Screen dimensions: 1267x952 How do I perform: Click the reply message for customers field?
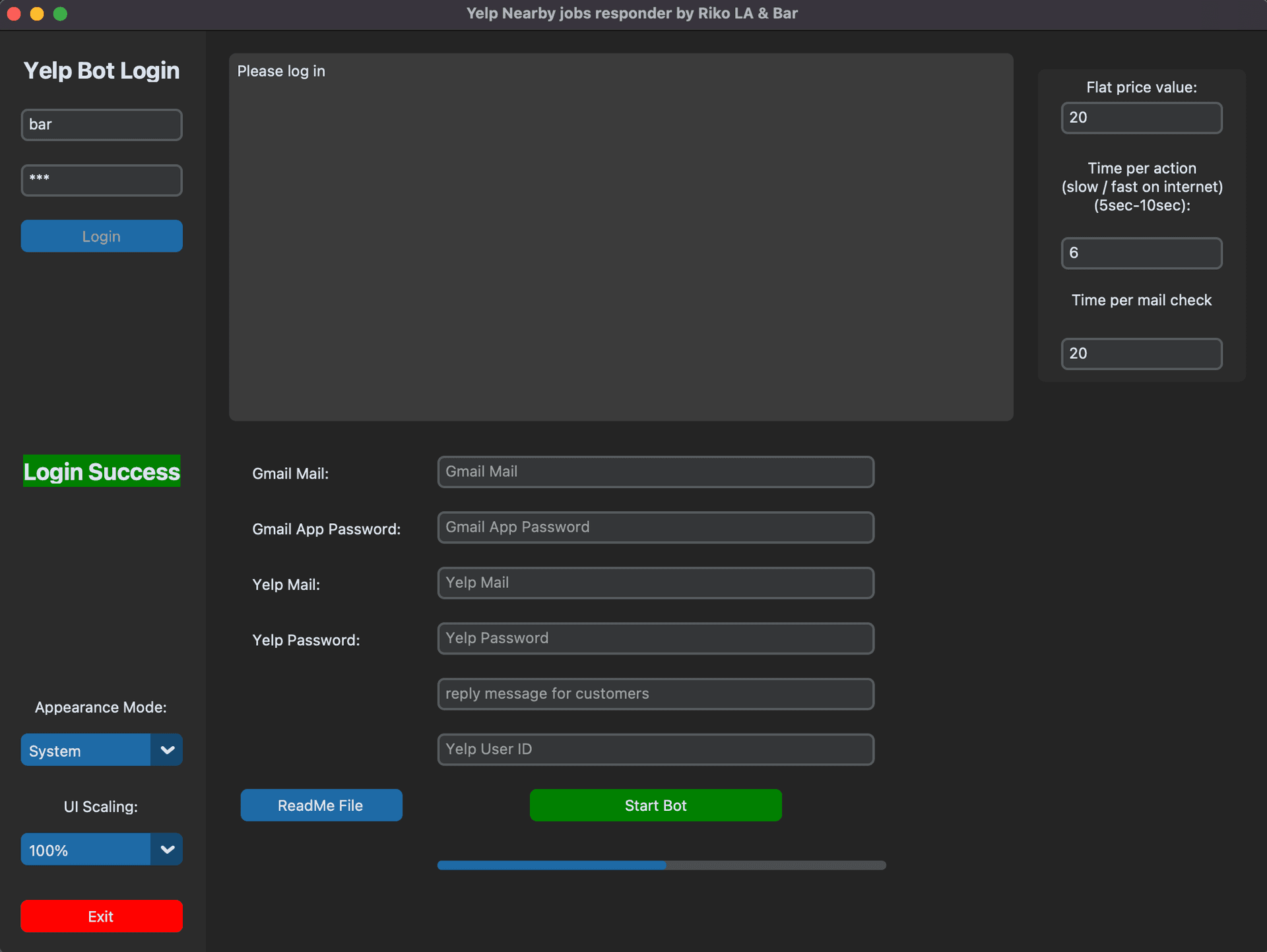[x=655, y=693]
